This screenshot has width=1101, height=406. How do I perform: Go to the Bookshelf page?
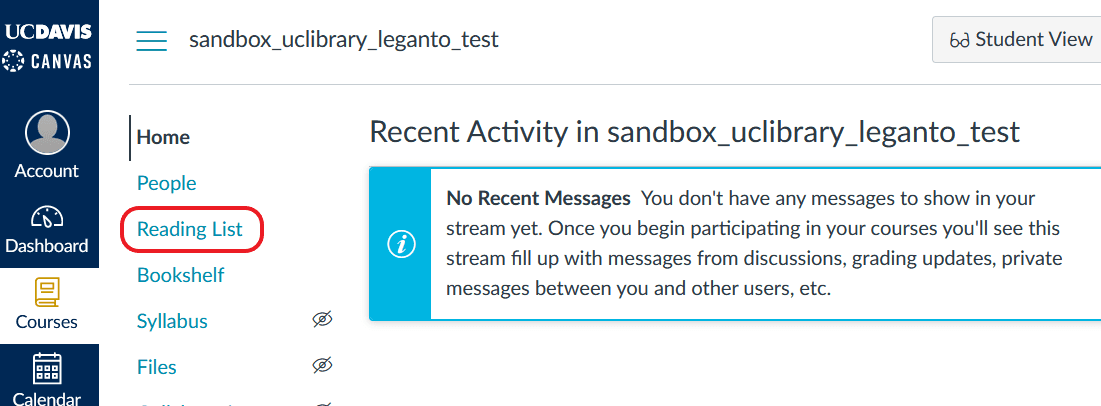coord(180,275)
